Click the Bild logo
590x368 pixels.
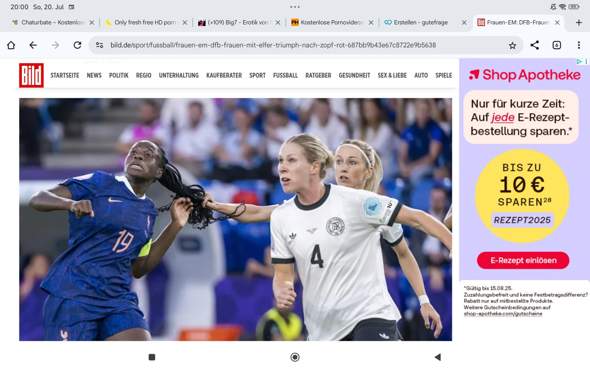tap(31, 75)
